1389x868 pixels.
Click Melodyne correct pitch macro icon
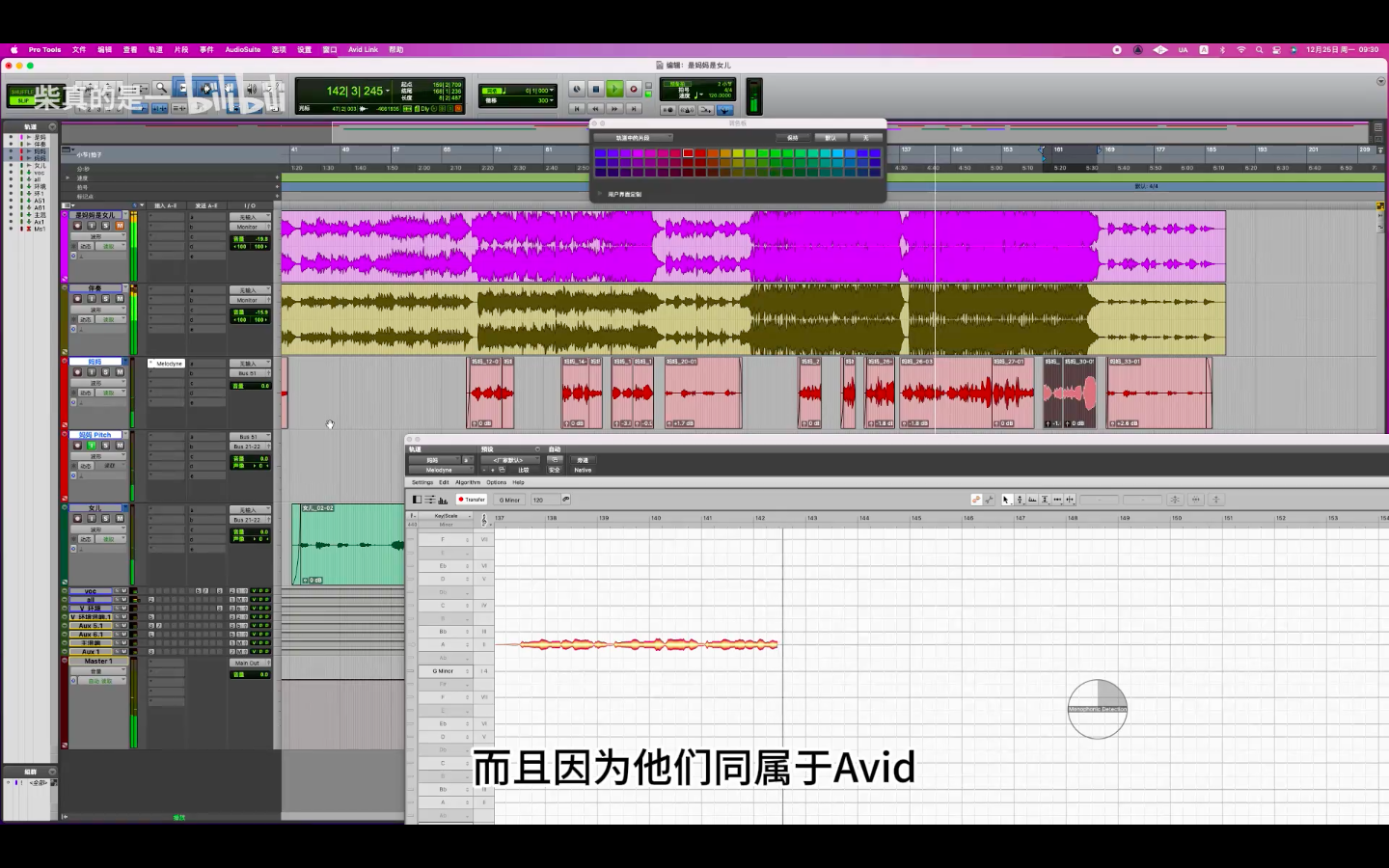click(1175, 500)
